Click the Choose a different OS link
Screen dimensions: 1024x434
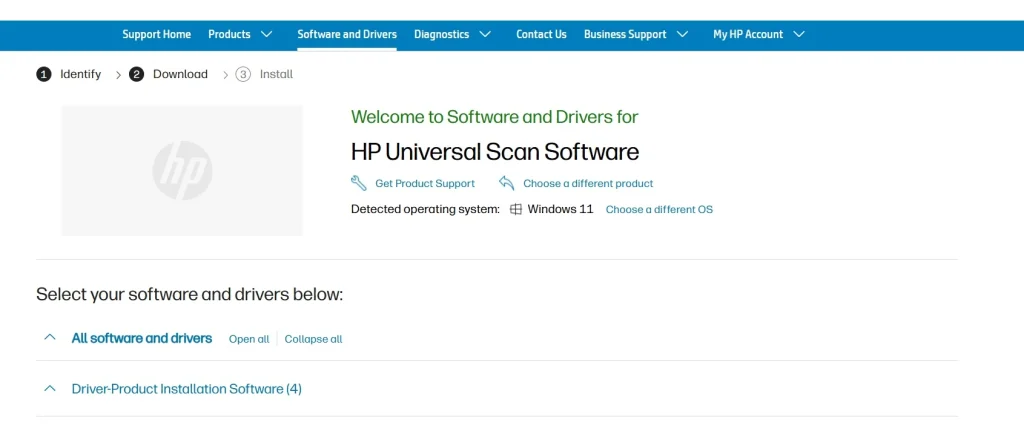point(659,210)
